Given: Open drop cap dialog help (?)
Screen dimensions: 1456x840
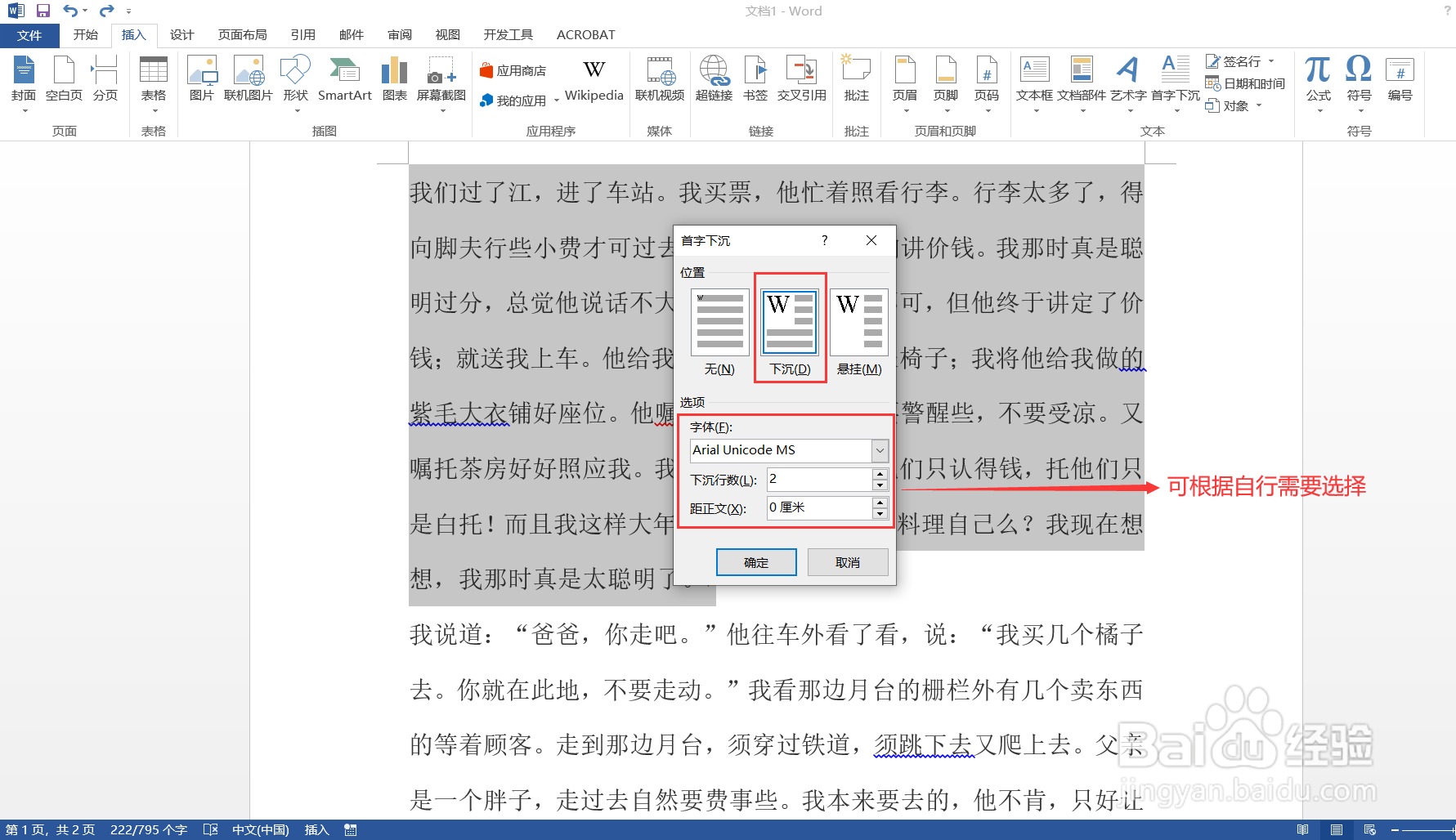Looking at the screenshot, I should click(824, 240).
